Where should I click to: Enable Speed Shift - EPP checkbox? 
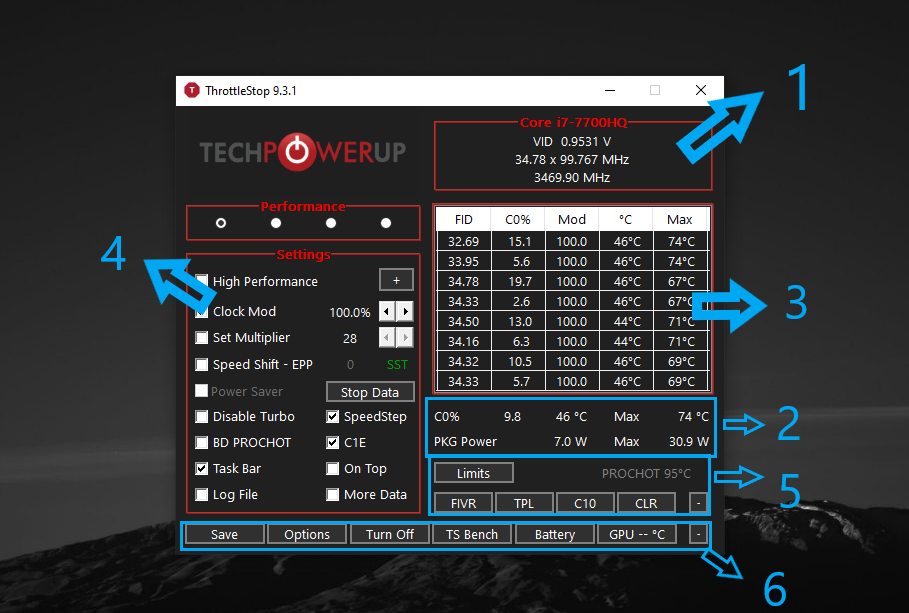pyautogui.click(x=201, y=364)
